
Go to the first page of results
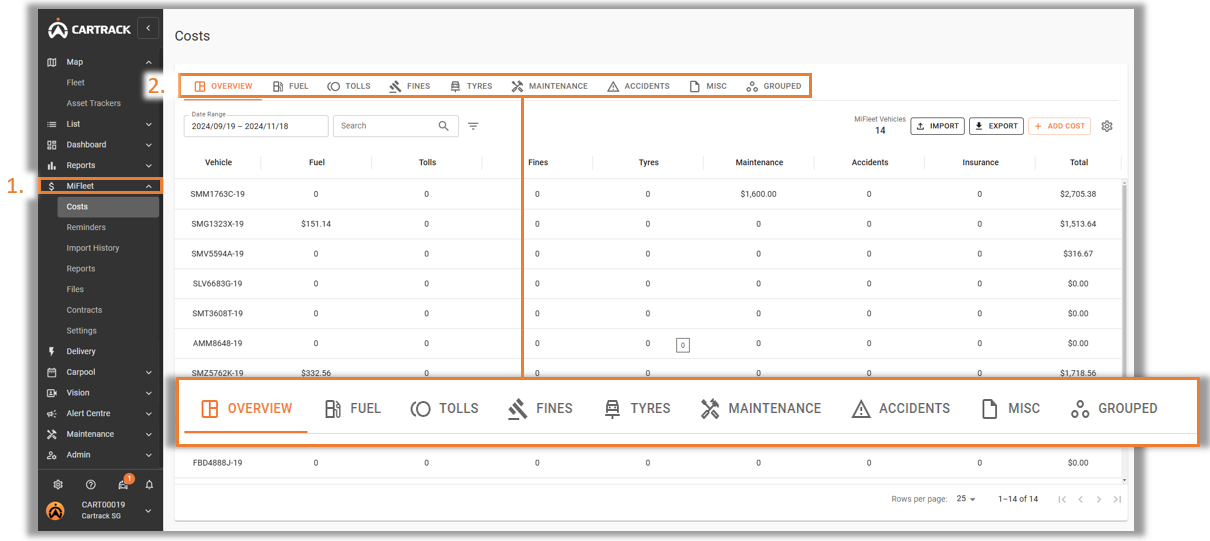(x=1062, y=499)
